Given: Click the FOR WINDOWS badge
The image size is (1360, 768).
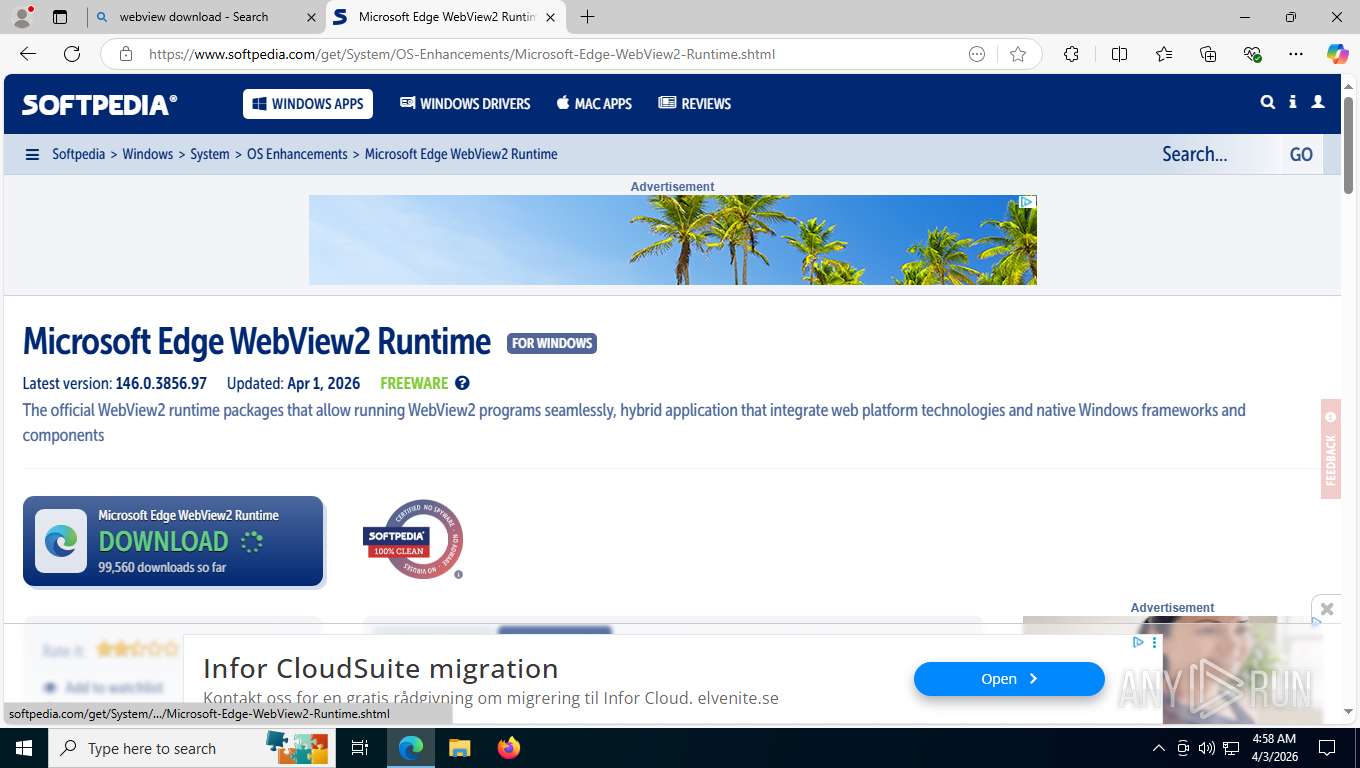Looking at the screenshot, I should click(x=552, y=343).
